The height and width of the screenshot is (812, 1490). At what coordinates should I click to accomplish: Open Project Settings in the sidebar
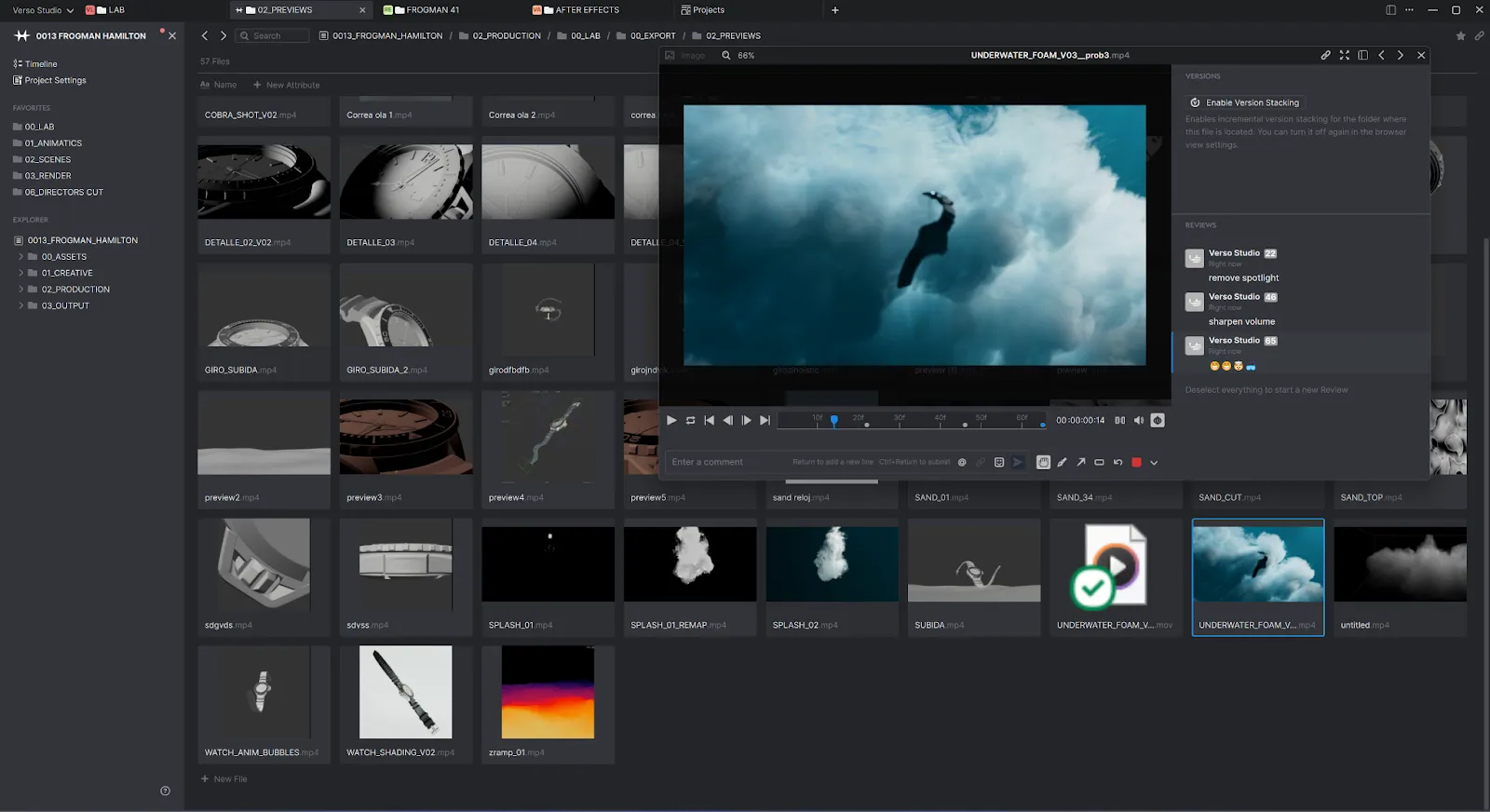coord(55,80)
